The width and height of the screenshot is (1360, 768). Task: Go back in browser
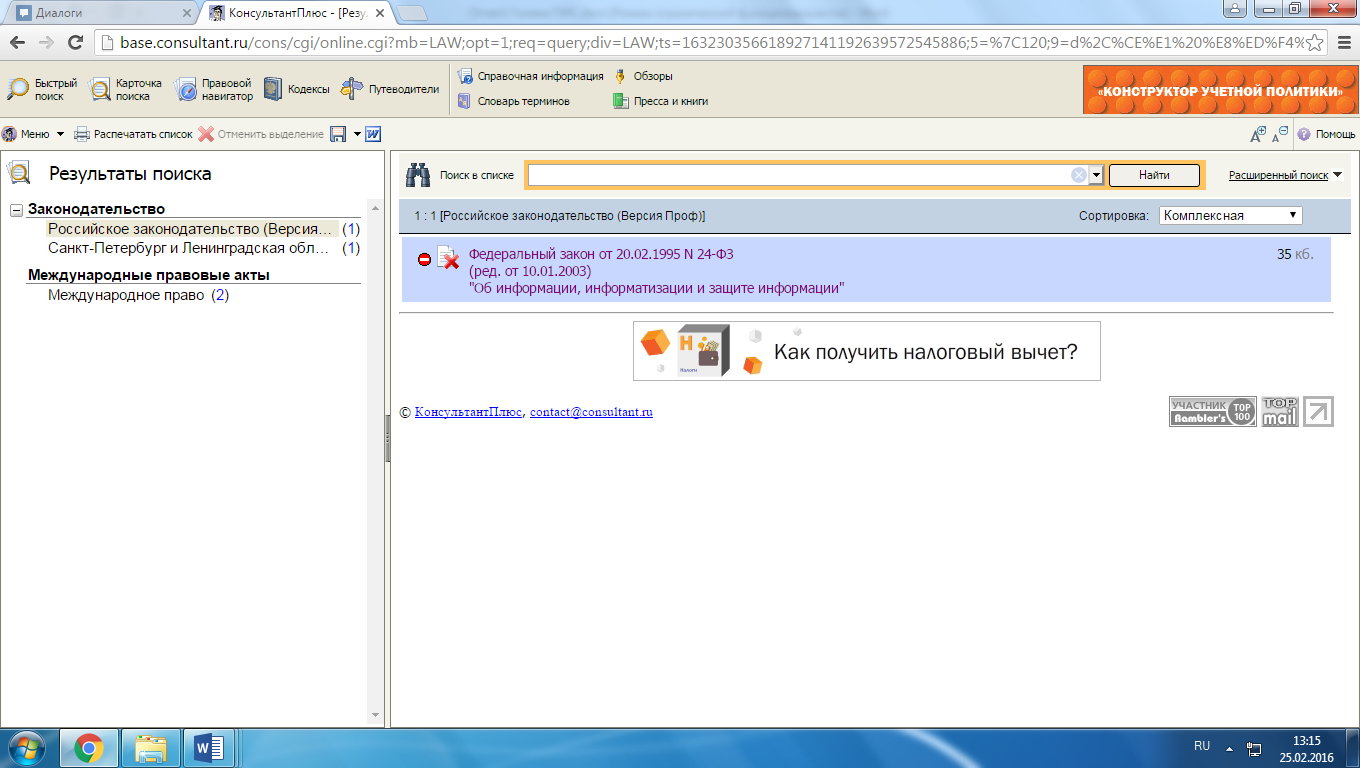[x=17, y=43]
